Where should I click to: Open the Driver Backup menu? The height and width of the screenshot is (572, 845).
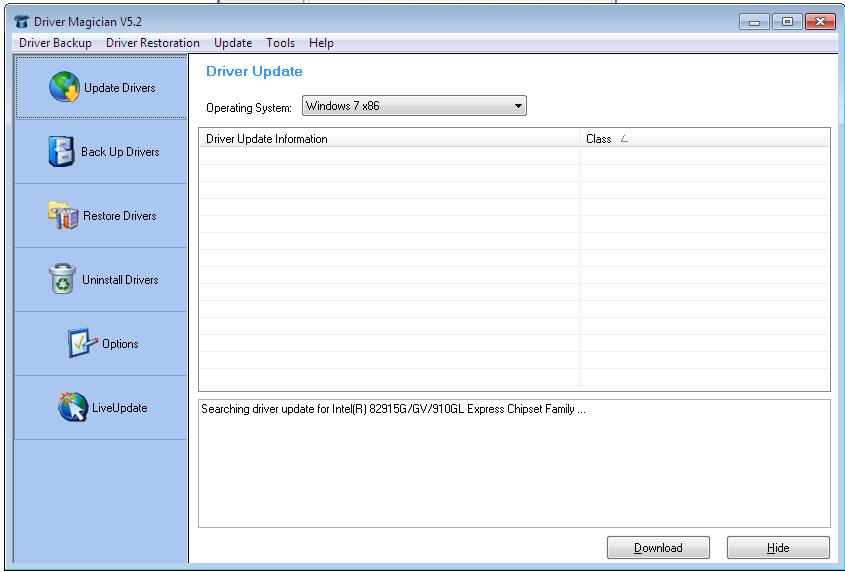click(x=55, y=43)
